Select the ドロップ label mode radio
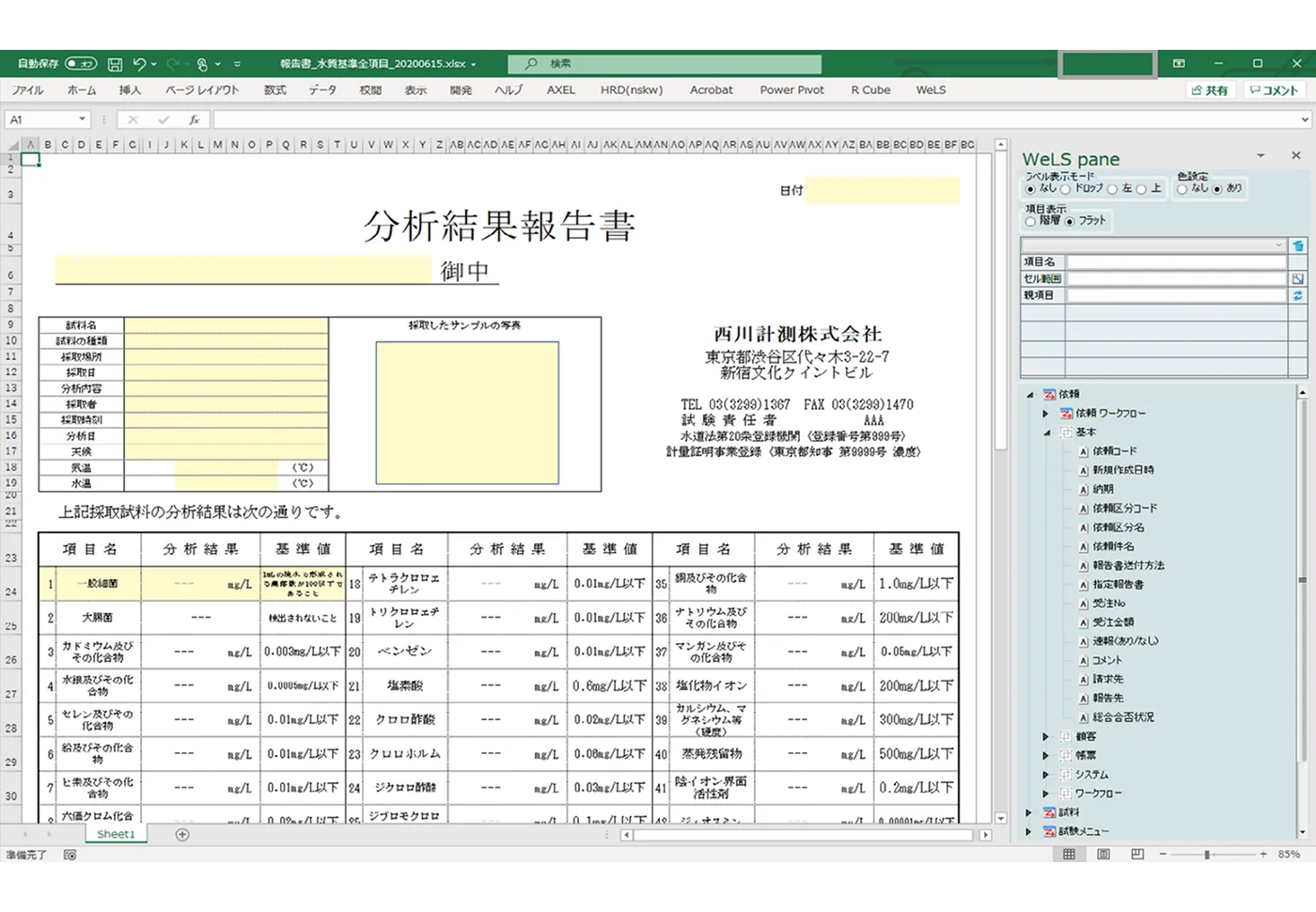Screen dimensions: 1316x912 pyautogui.click(x=1066, y=189)
